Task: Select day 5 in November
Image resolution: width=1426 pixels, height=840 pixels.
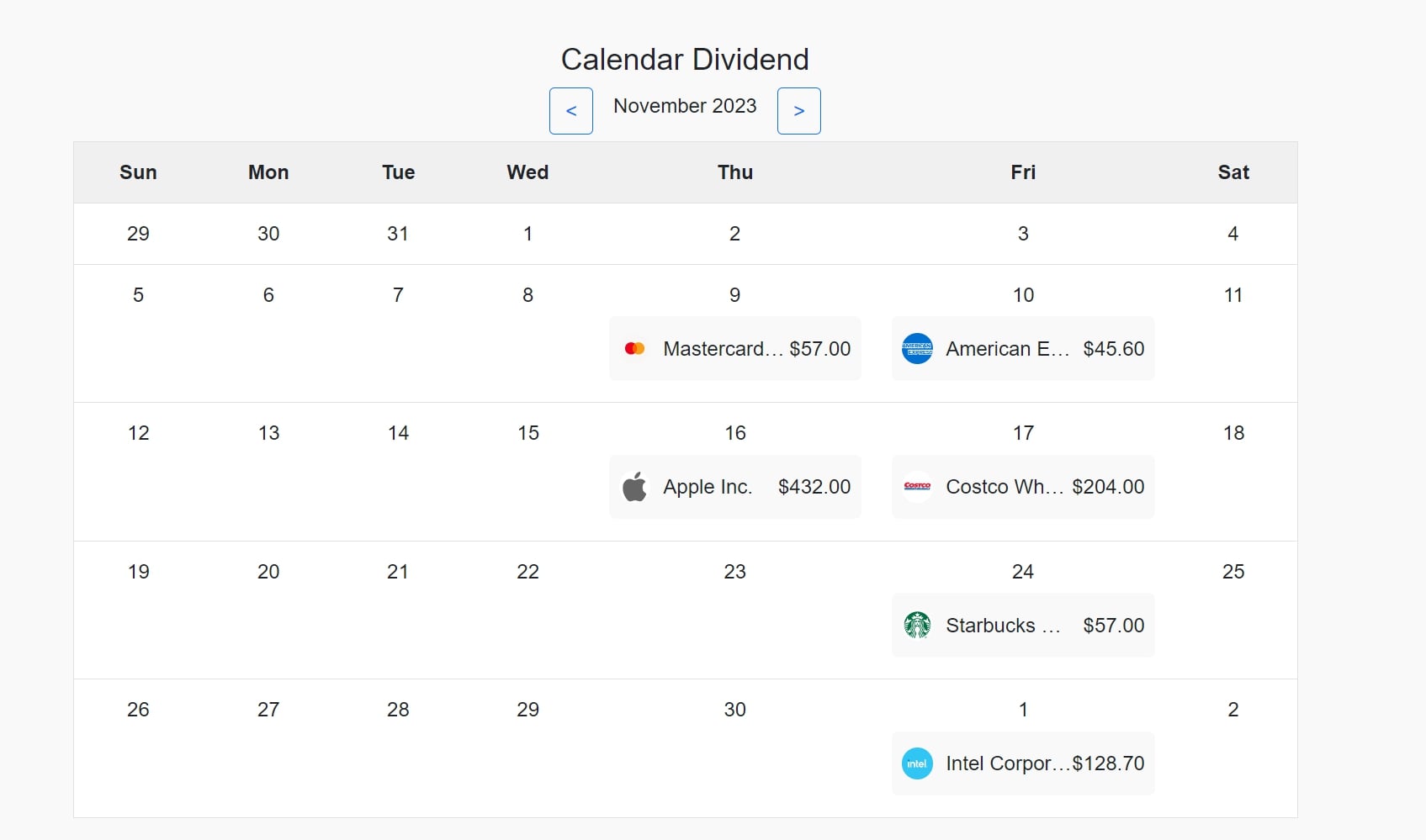Action: click(x=138, y=295)
